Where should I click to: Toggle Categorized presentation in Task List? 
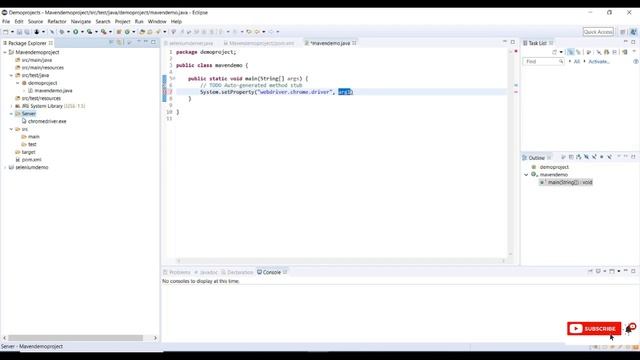pyautogui.click(x=571, y=52)
